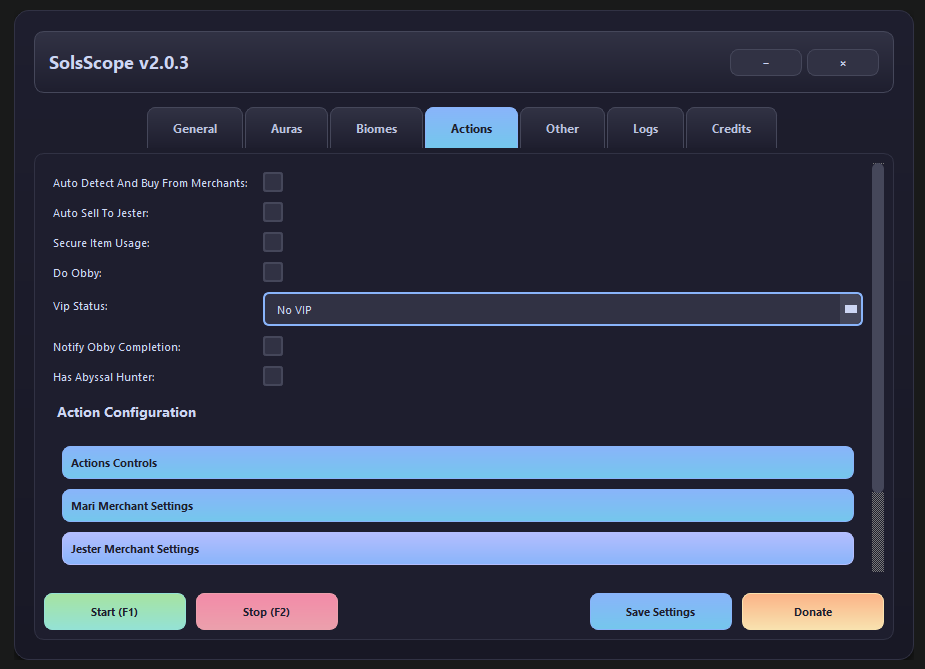
Task: Close the SolsScope window
Action: coord(842,63)
